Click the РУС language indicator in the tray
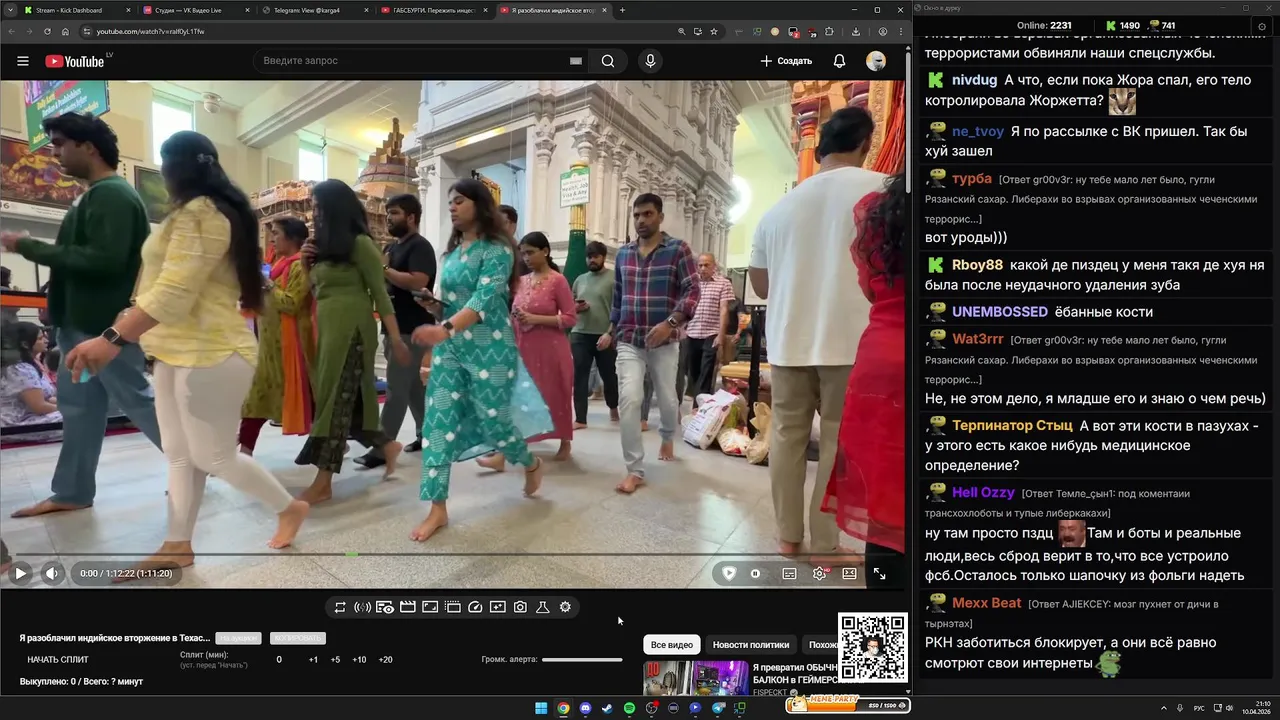This screenshot has width=1280, height=720. (1199, 708)
